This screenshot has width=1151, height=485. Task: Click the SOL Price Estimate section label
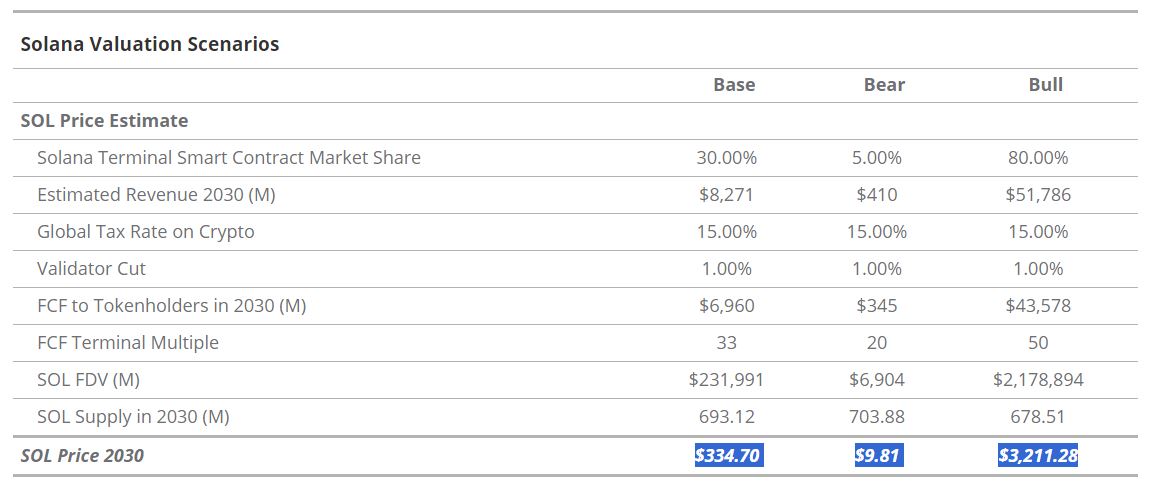(104, 121)
